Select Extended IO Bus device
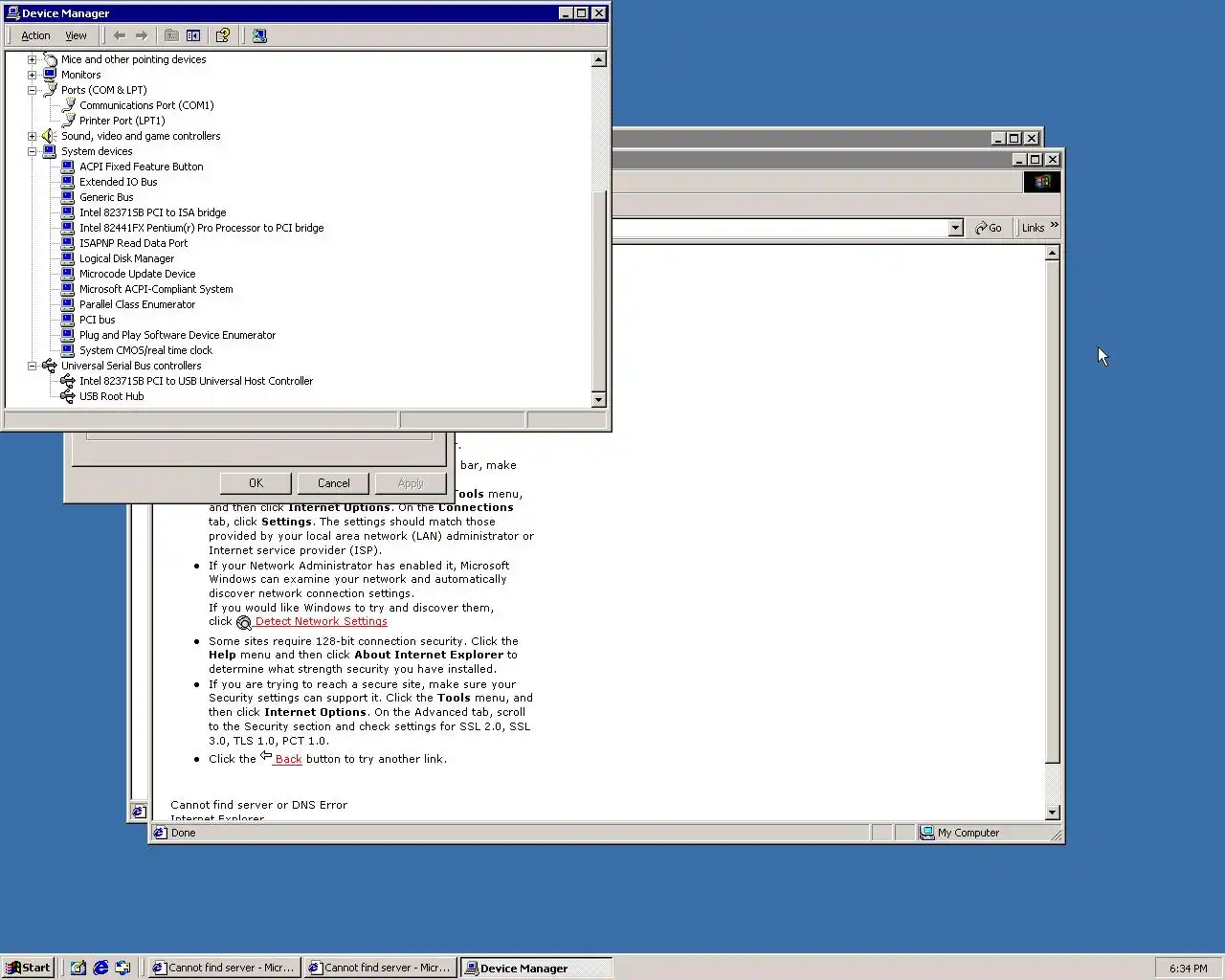Image resolution: width=1225 pixels, height=980 pixels. (119, 182)
